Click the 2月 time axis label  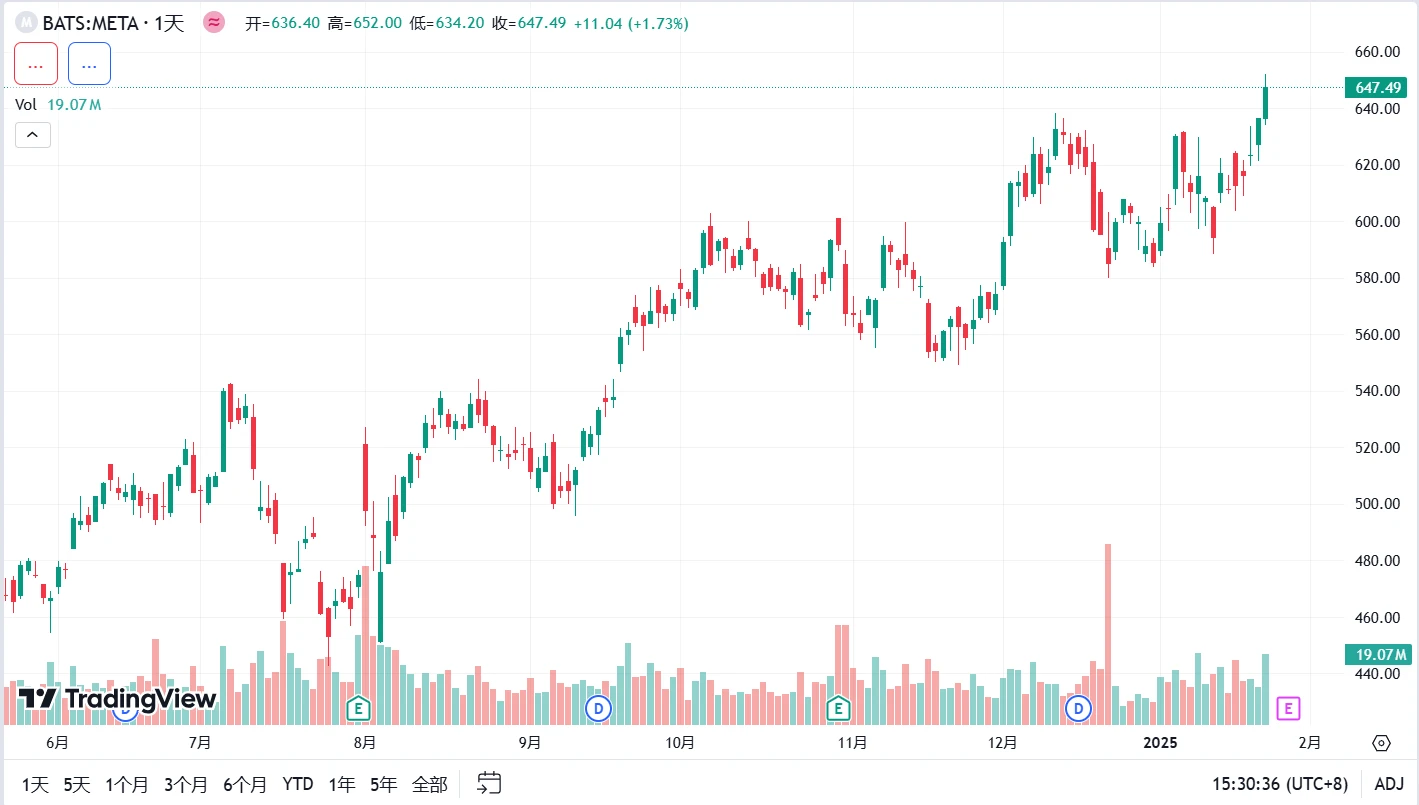click(x=1309, y=743)
